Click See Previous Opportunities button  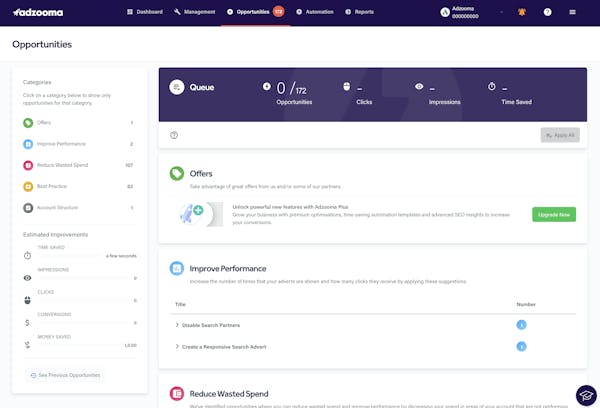coord(65,375)
